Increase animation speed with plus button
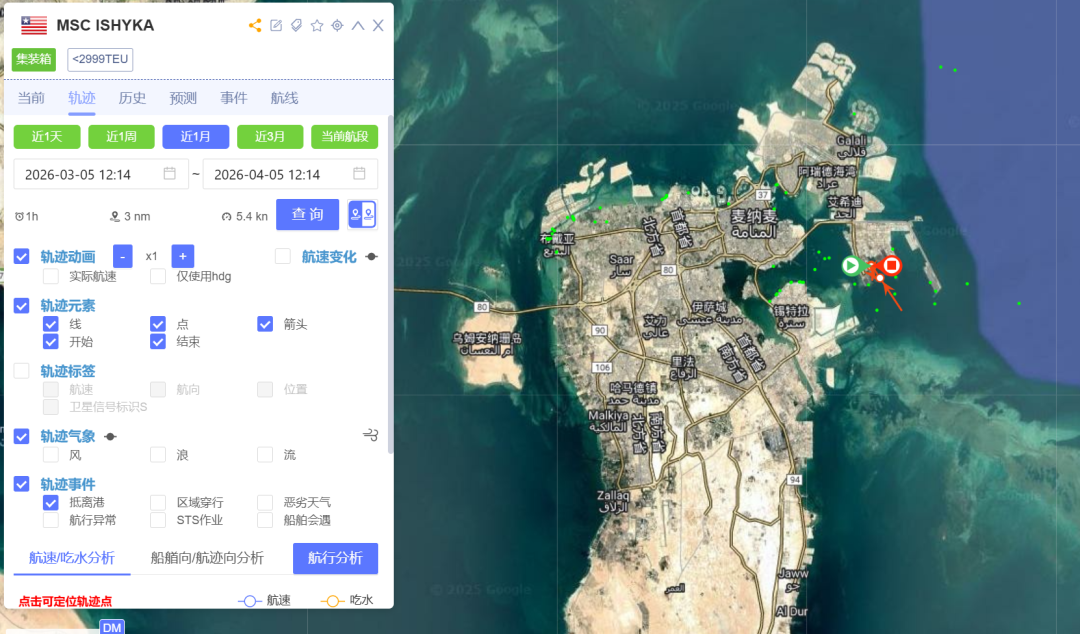Image resolution: width=1080 pixels, height=634 pixels. 182,256
